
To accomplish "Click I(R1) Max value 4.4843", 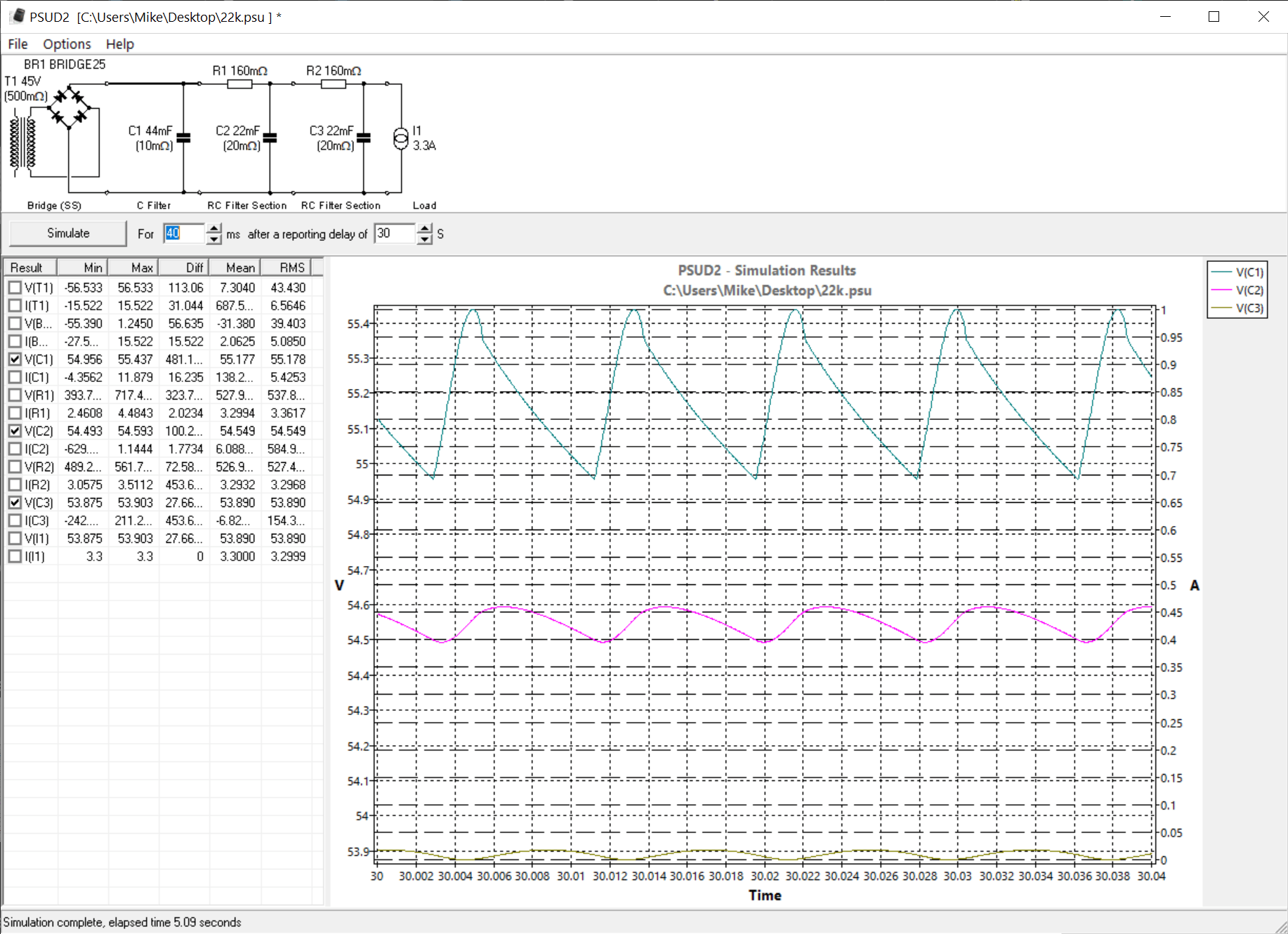I will coord(135,413).
